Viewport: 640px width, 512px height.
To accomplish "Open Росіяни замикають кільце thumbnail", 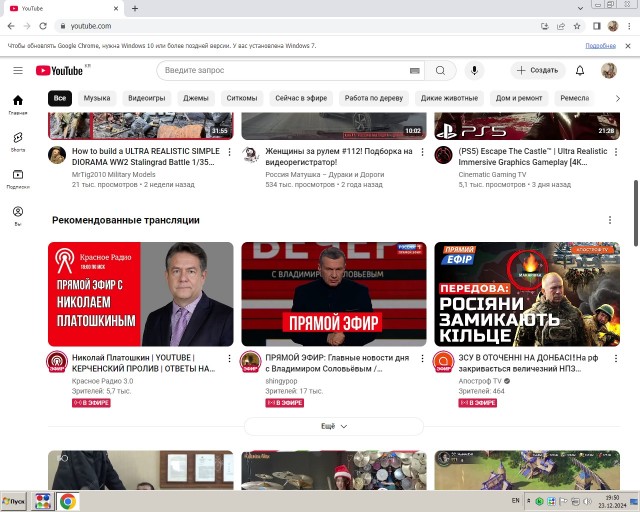I will (x=527, y=294).
